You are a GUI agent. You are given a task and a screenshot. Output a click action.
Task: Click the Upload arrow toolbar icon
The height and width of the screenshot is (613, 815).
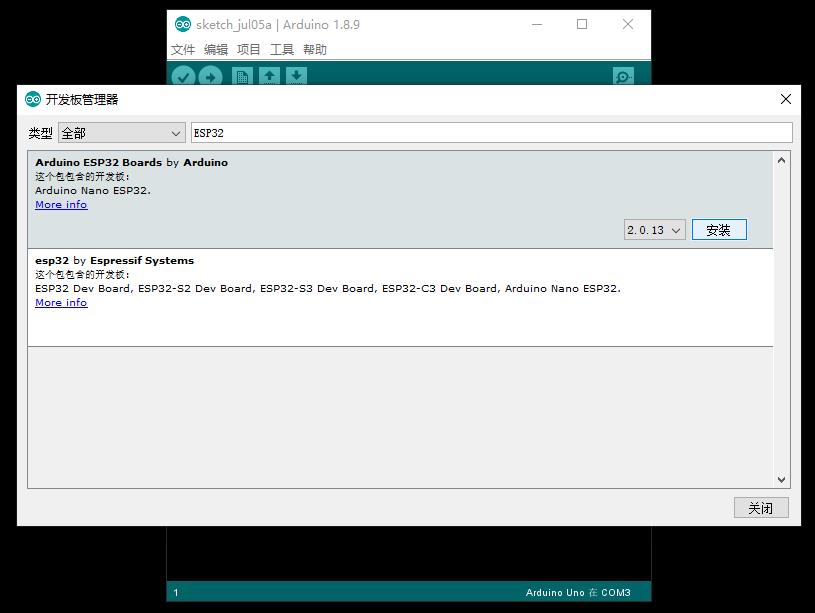[210, 77]
